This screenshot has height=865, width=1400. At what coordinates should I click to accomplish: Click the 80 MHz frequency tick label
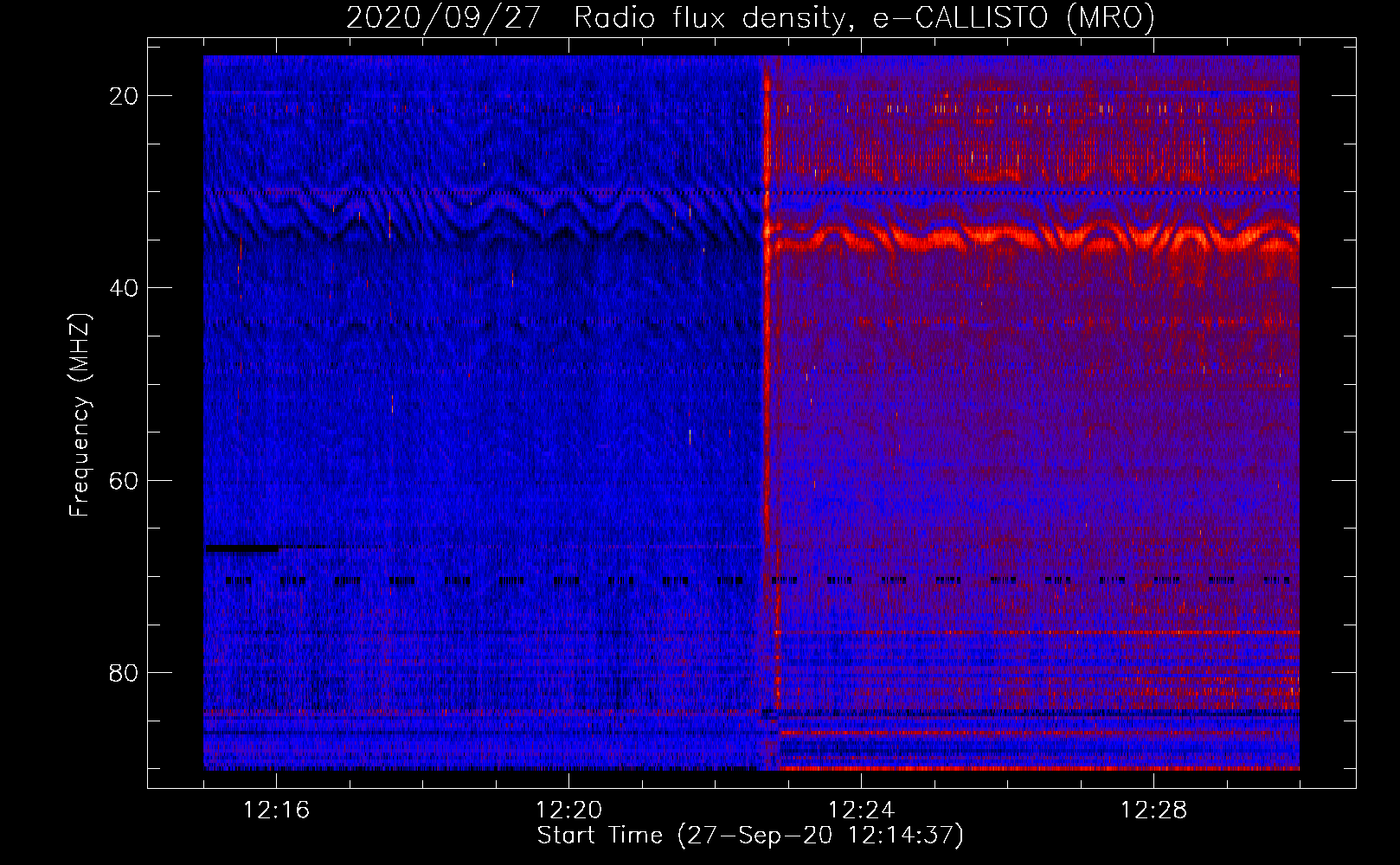(x=124, y=672)
